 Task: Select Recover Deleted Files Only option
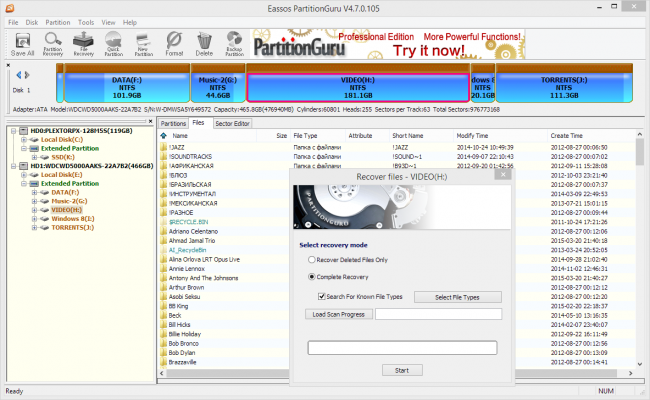tap(312, 260)
